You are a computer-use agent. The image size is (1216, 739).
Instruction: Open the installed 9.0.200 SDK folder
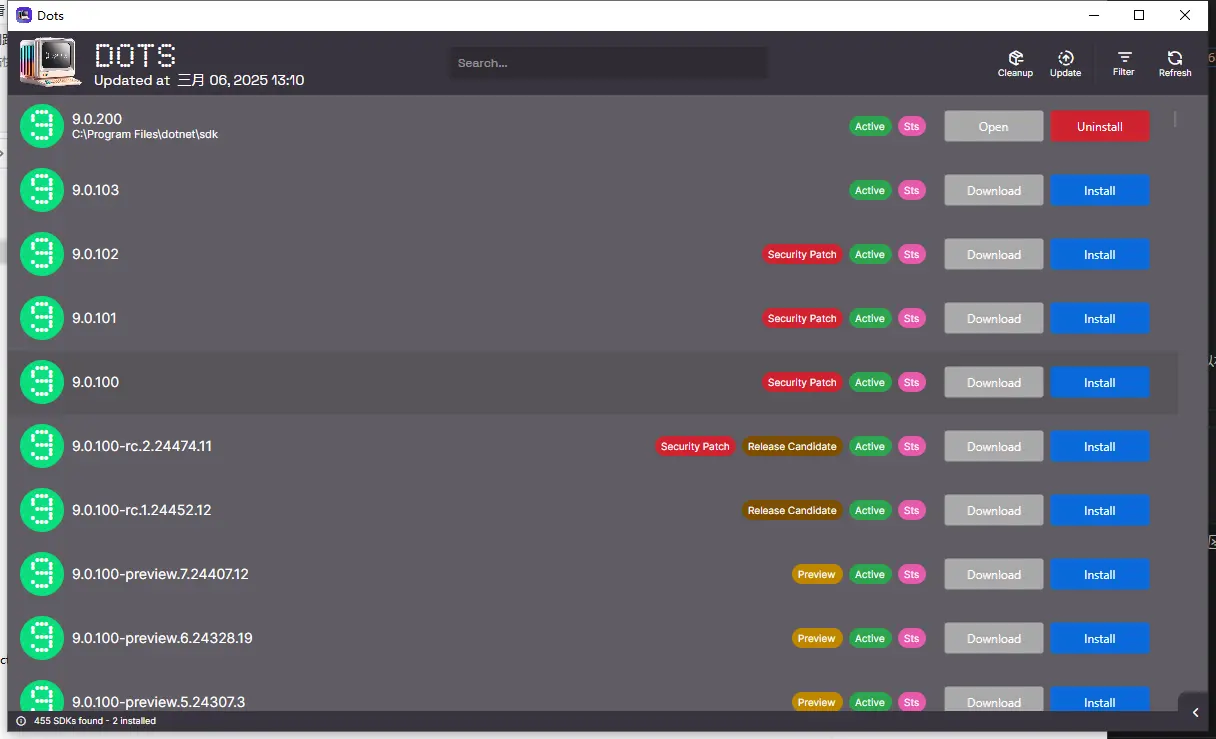994,127
